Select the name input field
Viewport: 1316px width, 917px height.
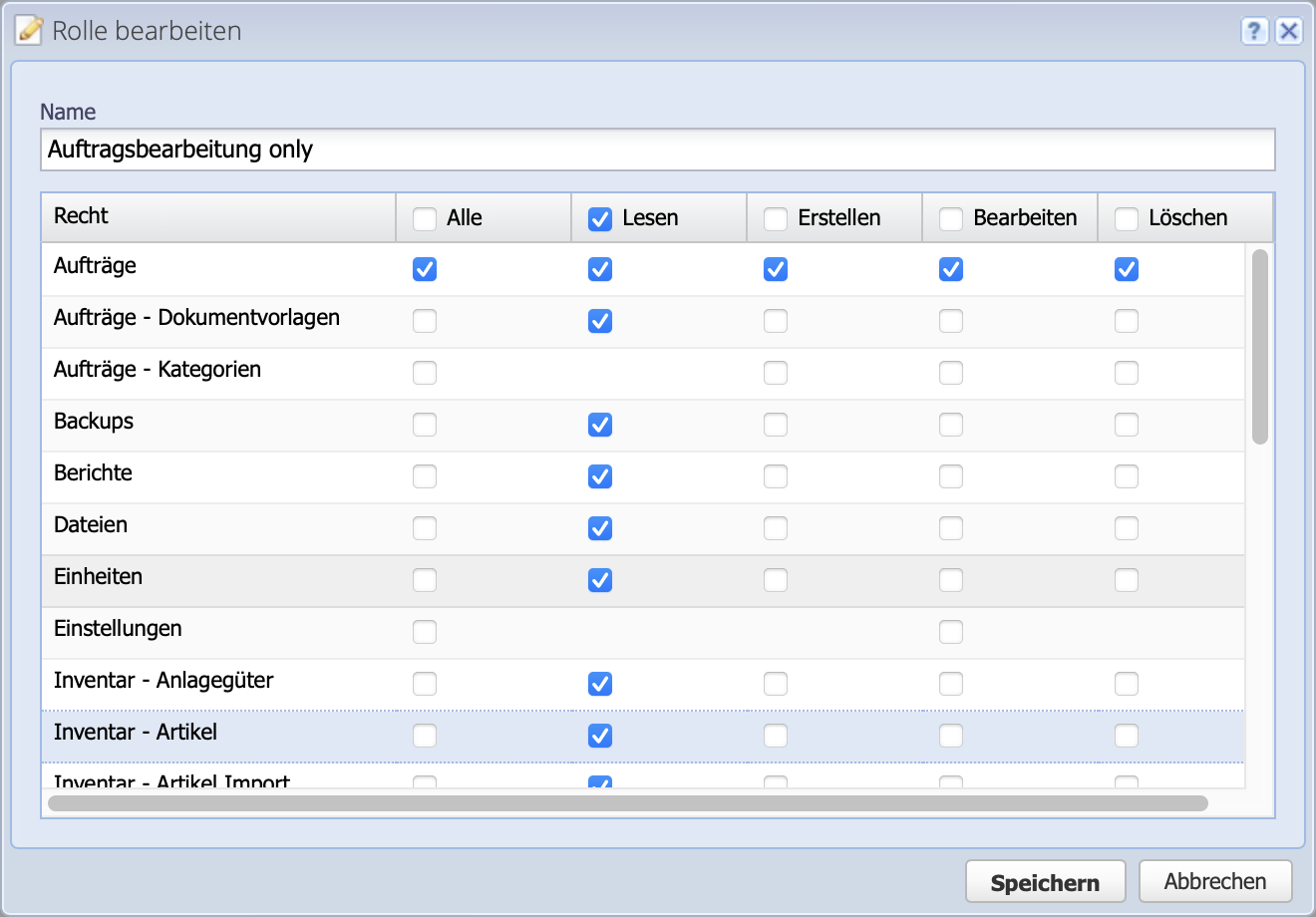coord(658,149)
